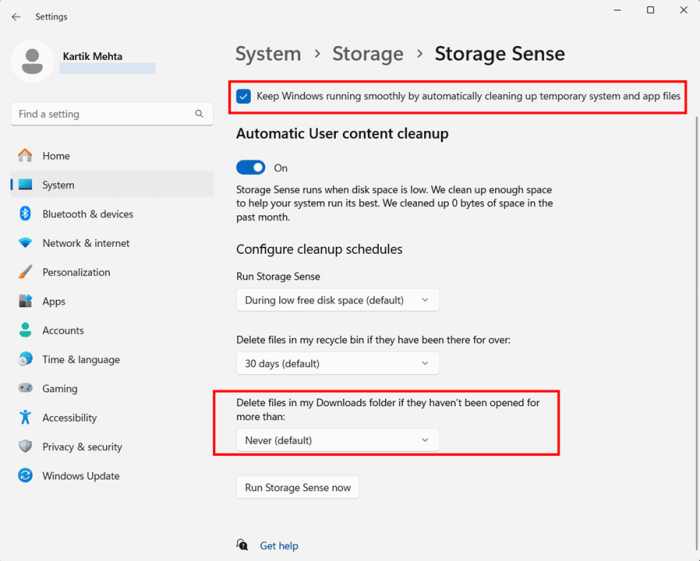
Task: Open the Downloads folder Never dropdown
Action: click(x=338, y=440)
